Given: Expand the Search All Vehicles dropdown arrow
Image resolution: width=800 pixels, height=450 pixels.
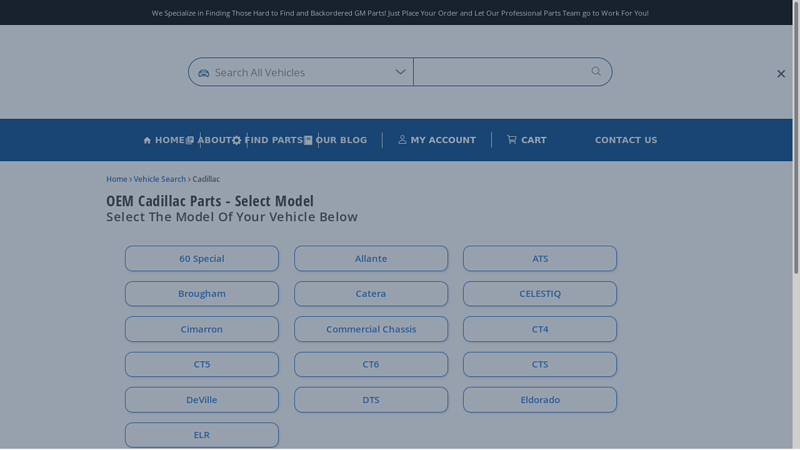Looking at the screenshot, I should click(x=400, y=72).
